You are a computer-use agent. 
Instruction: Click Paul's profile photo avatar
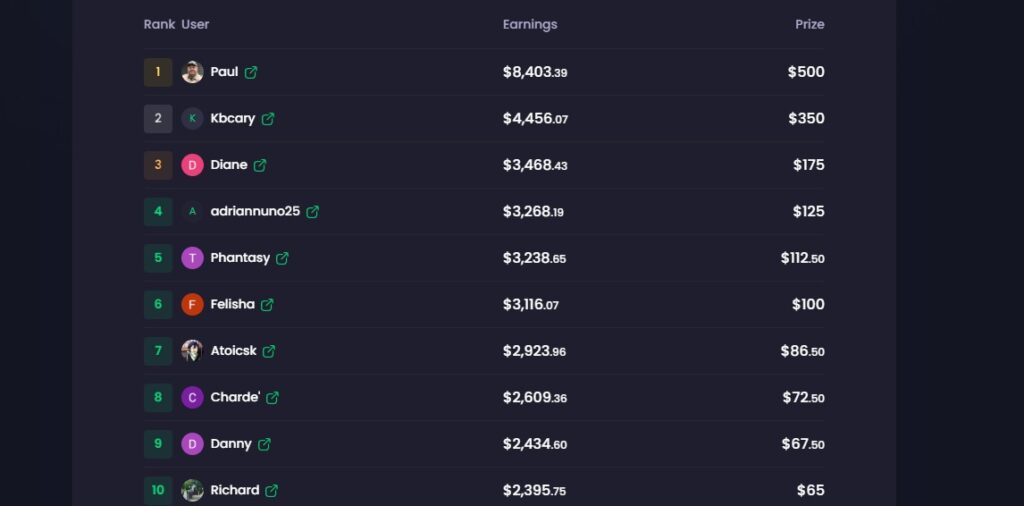point(192,72)
